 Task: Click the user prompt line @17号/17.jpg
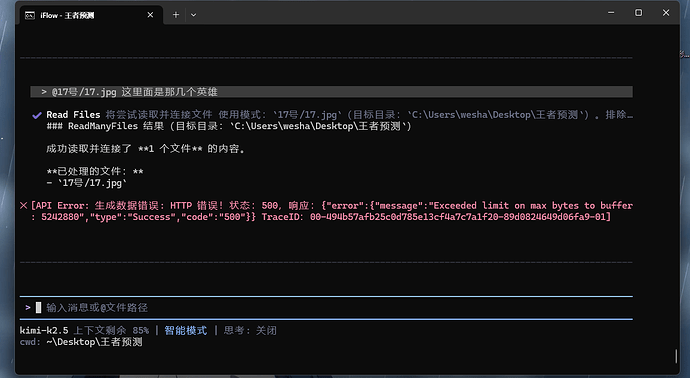tap(331, 92)
